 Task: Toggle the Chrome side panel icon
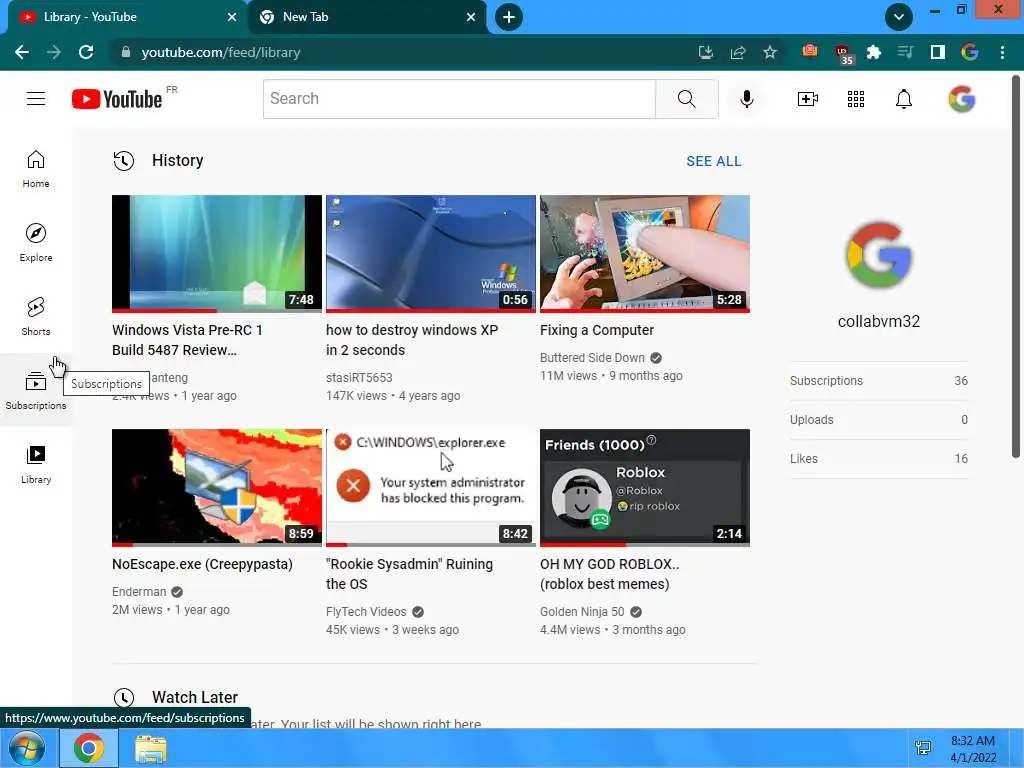(x=938, y=52)
